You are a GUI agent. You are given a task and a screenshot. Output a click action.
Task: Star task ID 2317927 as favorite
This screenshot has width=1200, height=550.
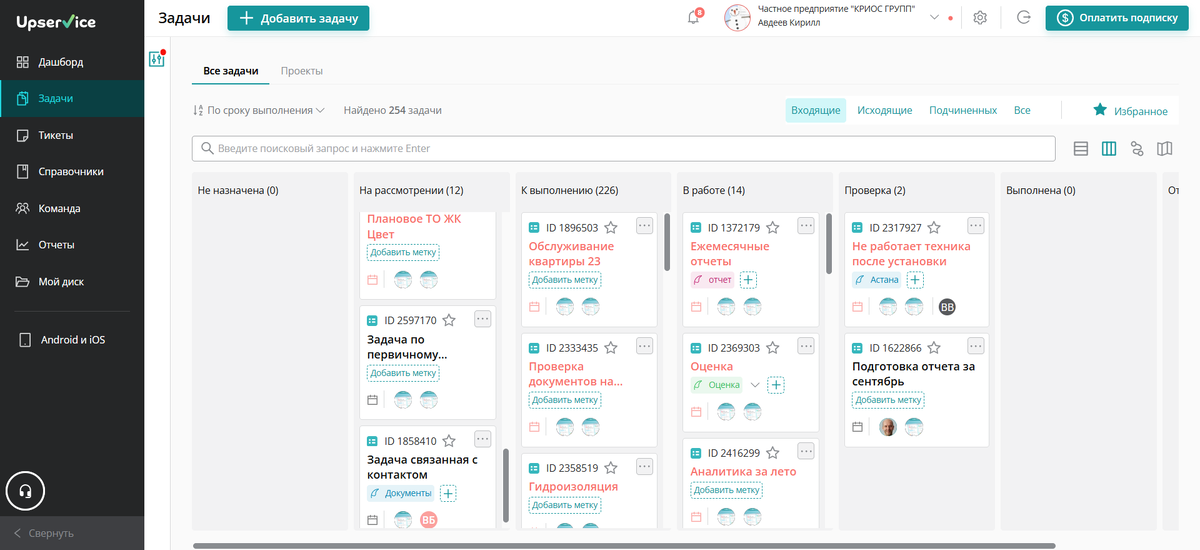pyautogui.click(x=934, y=228)
